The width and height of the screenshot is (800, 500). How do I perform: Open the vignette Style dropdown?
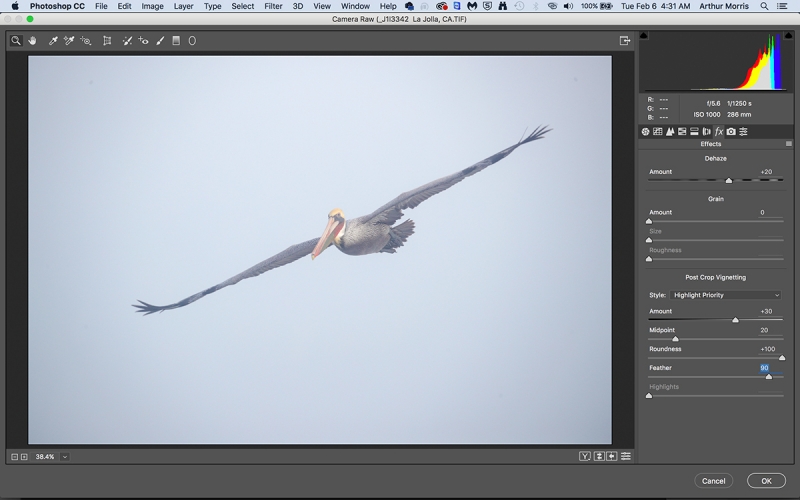[x=726, y=295]
